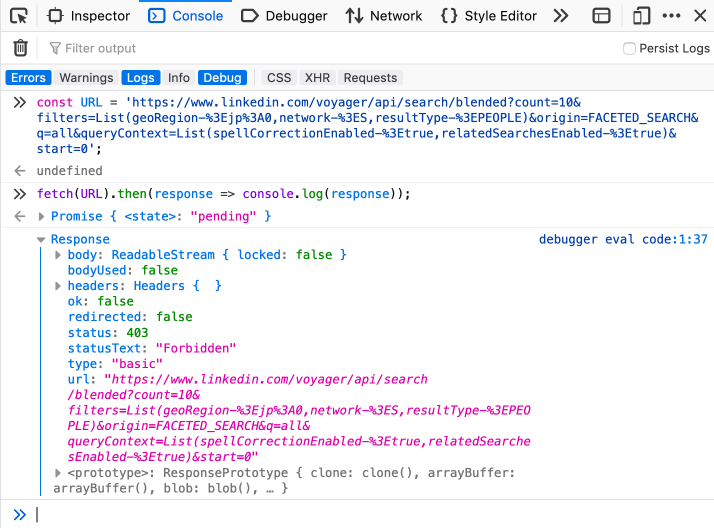The image size is (714, 528).
Task: Switch to the Console tab
Action: [x=186, y=16]
